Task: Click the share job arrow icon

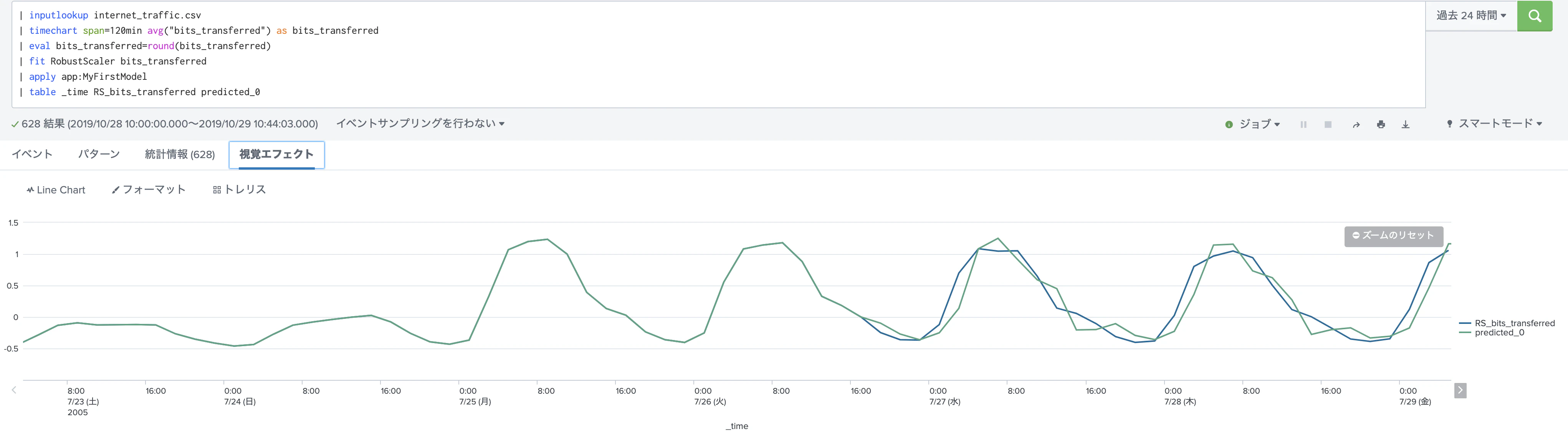Action: tap(1356, 125)
